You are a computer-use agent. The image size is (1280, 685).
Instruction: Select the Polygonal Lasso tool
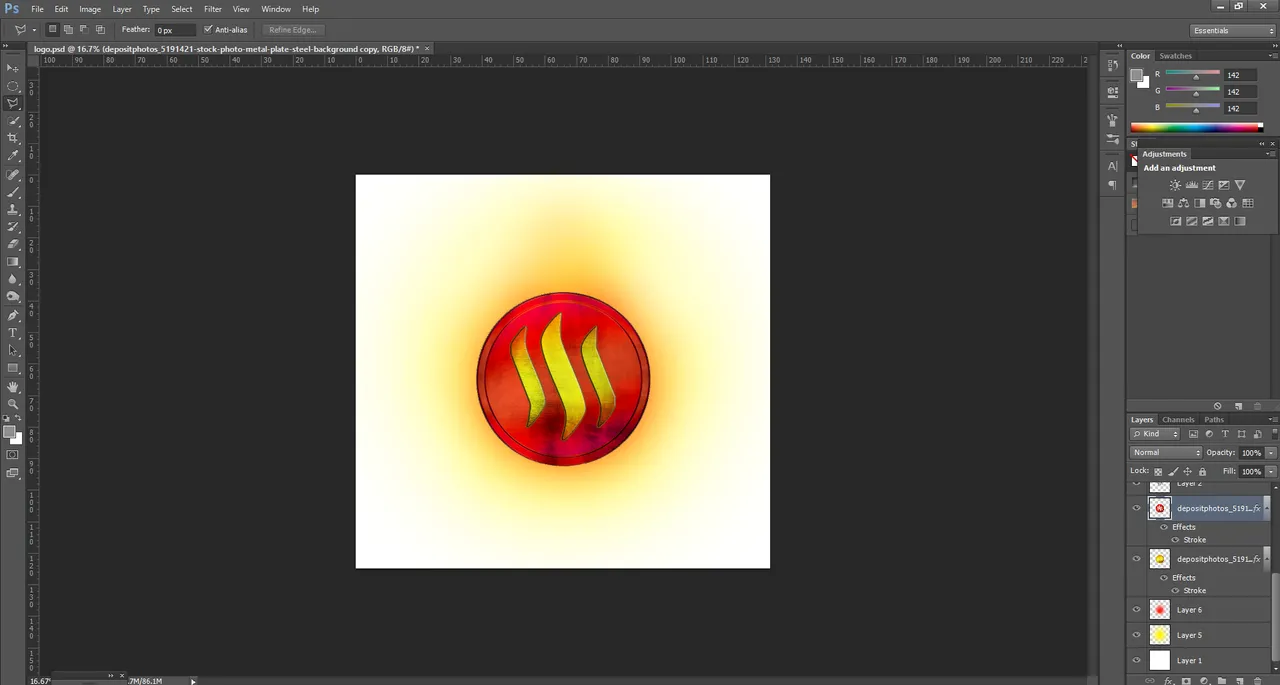coord(13,103)
